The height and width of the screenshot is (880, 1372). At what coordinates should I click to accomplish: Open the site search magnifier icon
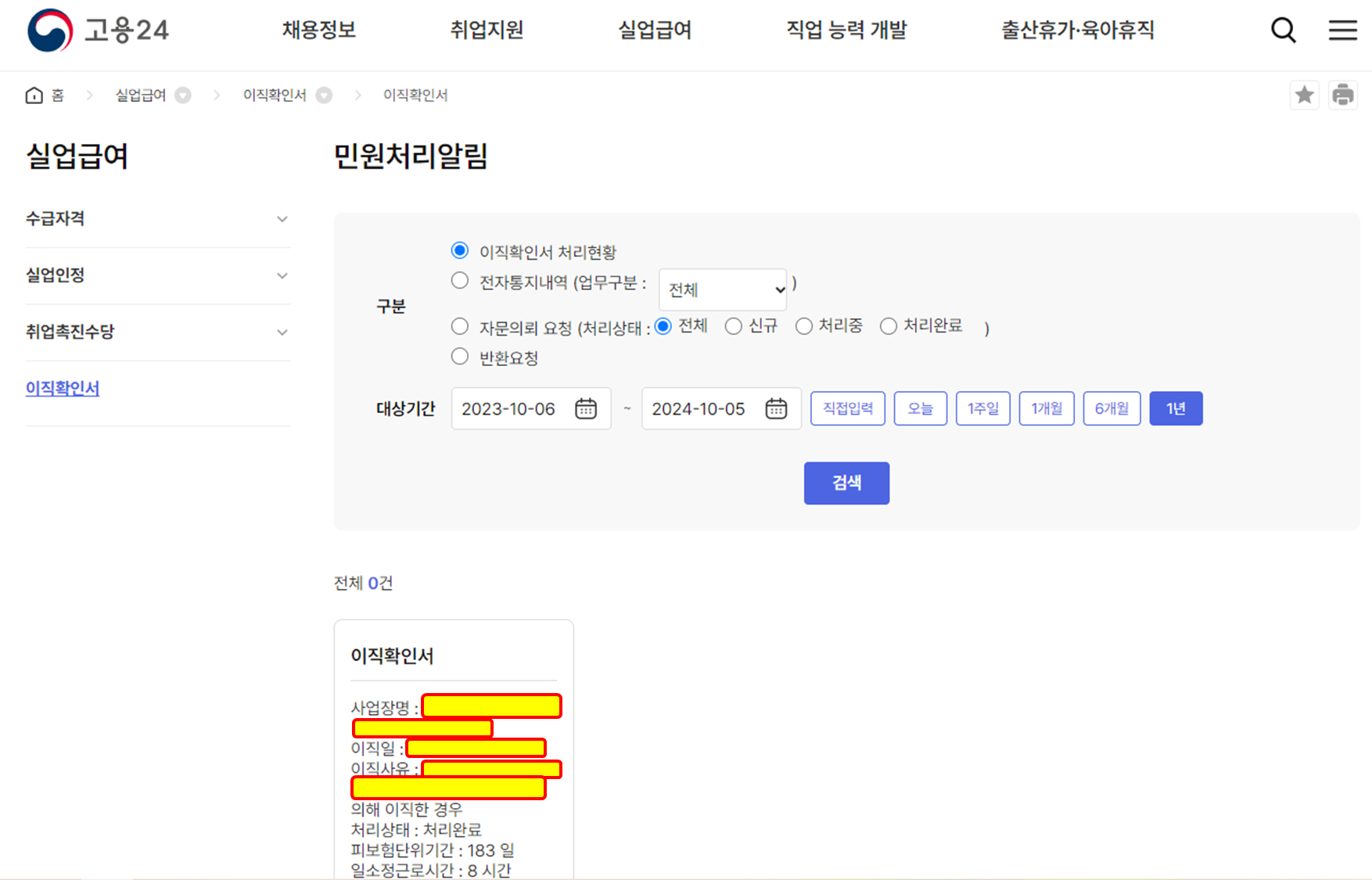click(x=1283, y=30)
